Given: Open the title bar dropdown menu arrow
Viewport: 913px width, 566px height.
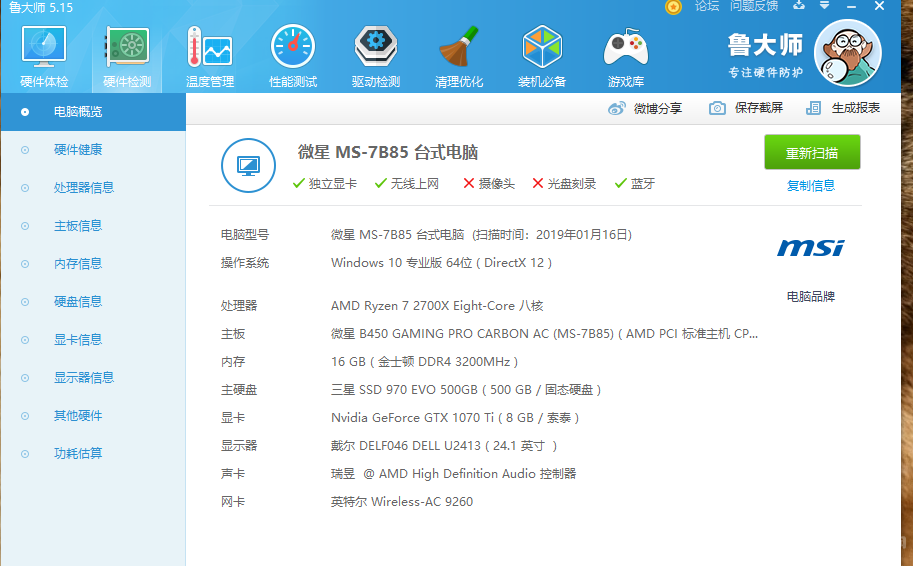Looking at the screenshot, I should 824,6.
